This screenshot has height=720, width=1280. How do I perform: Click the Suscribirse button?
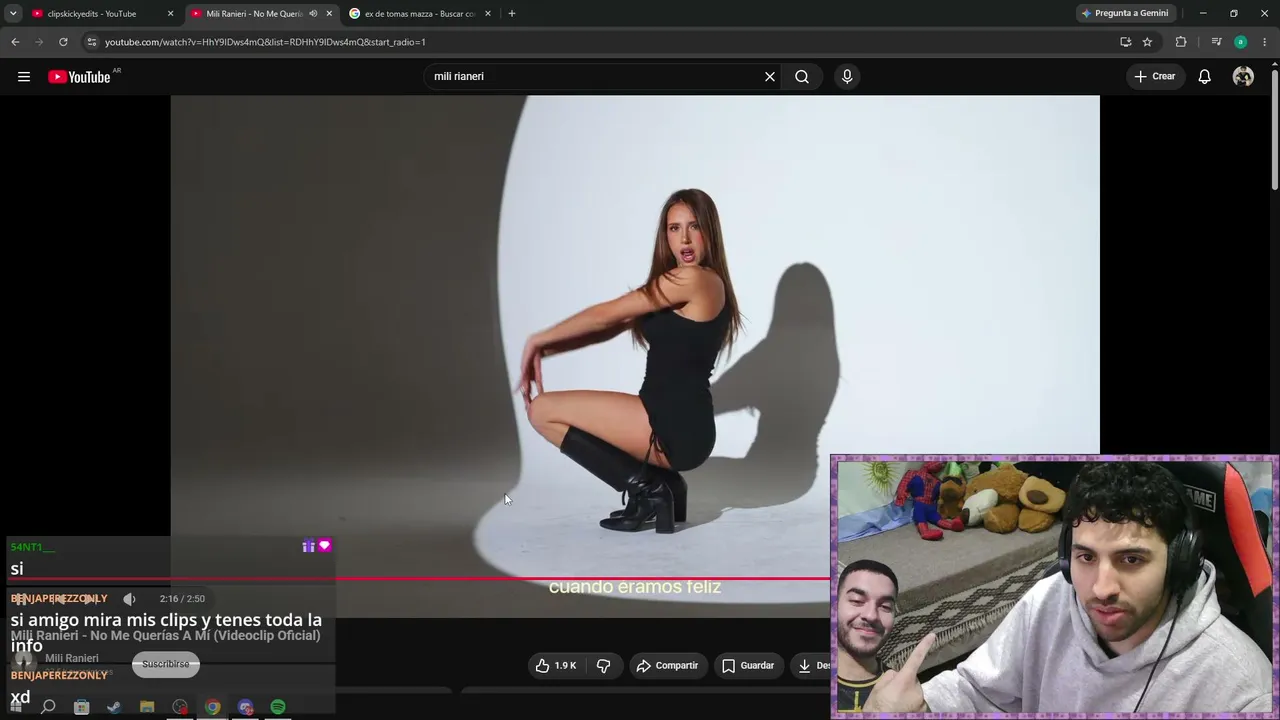pos(166,664)
